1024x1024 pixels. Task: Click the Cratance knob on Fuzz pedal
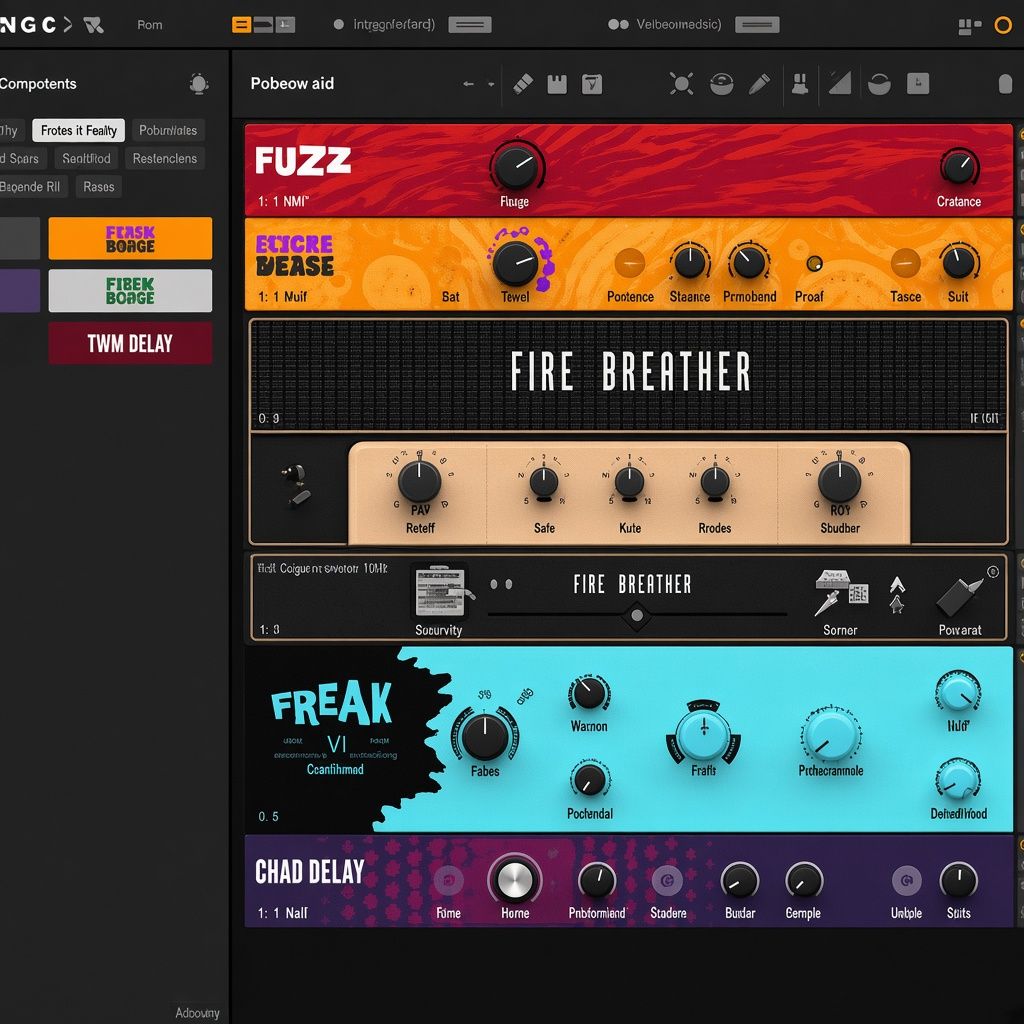pyautogui.click(x=959, y=167)
